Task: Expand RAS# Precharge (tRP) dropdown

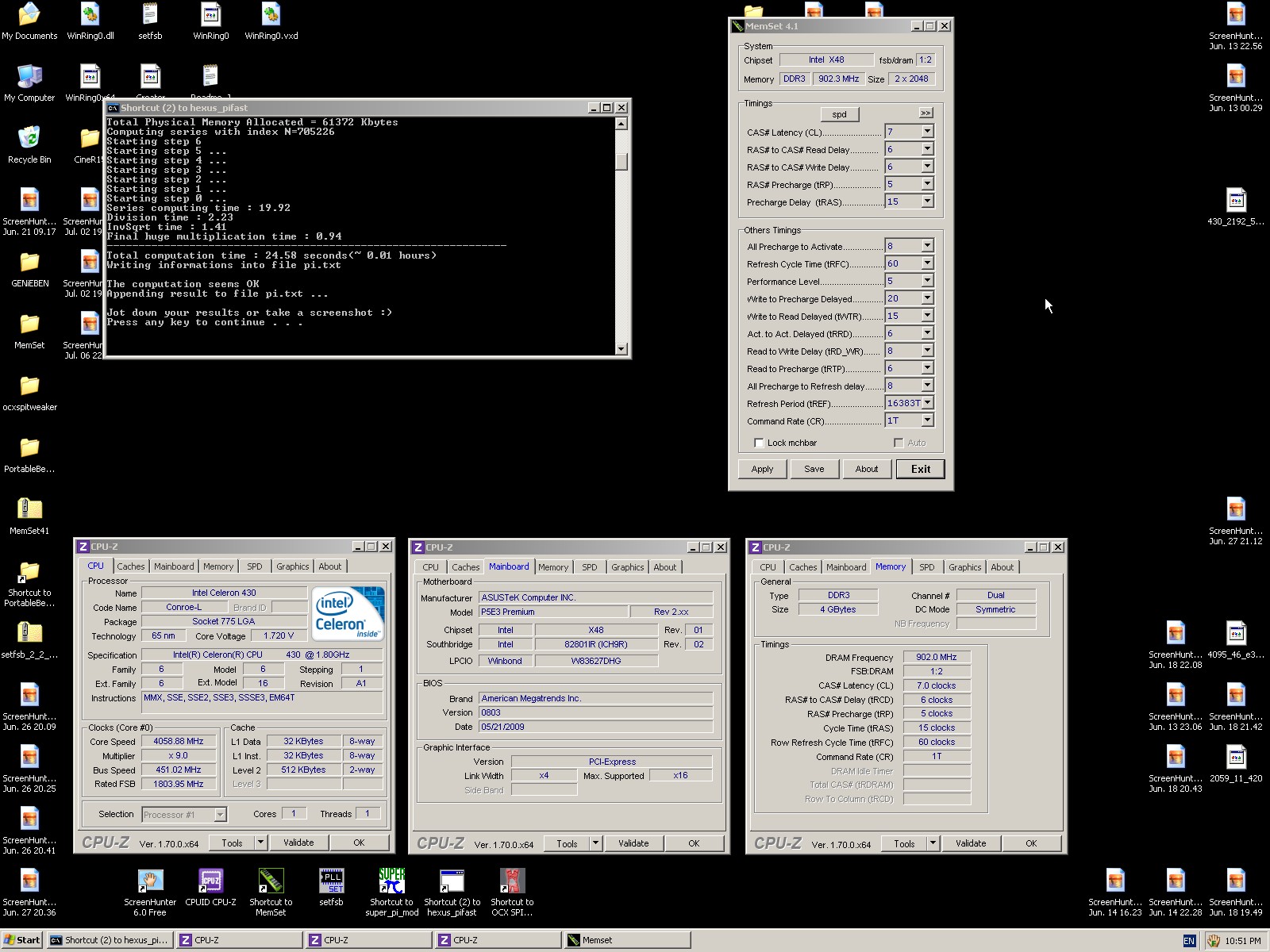Action: point(927,184)
